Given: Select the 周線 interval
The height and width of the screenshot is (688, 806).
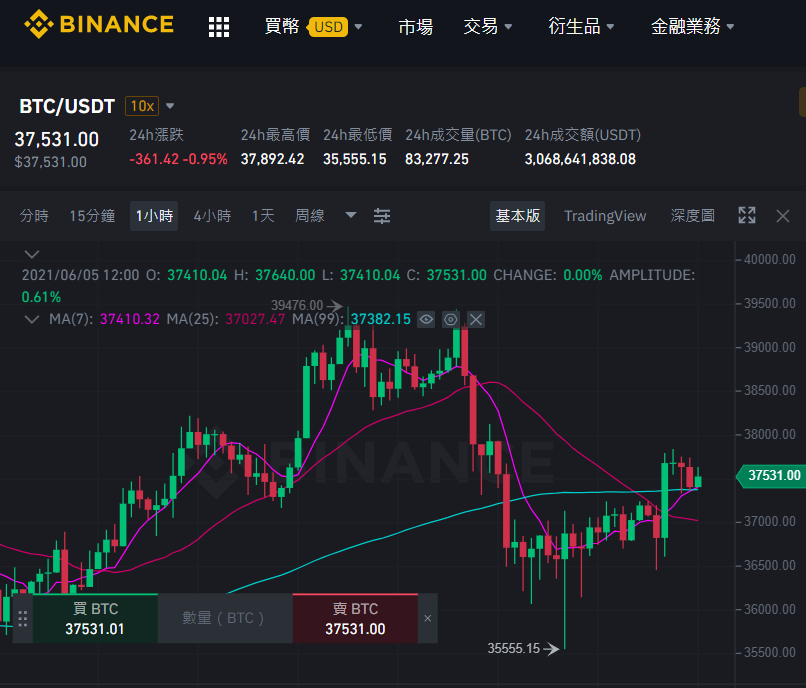Looking at the screenshot, I should (309, 215).
